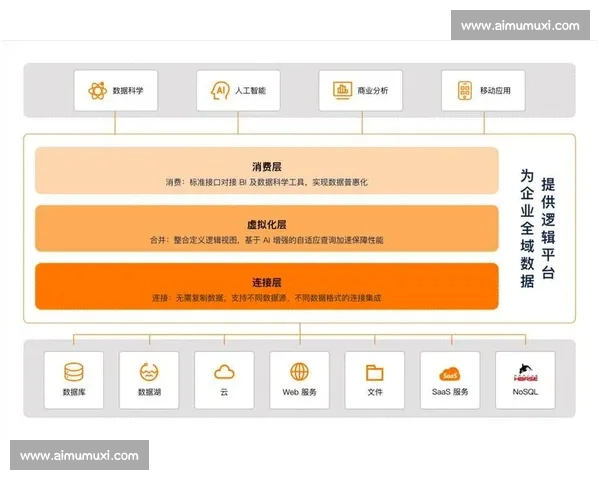Click the HBase orca logo icon
The width and height of the screenshot is (600, 480).
click(x=525, y=373)
